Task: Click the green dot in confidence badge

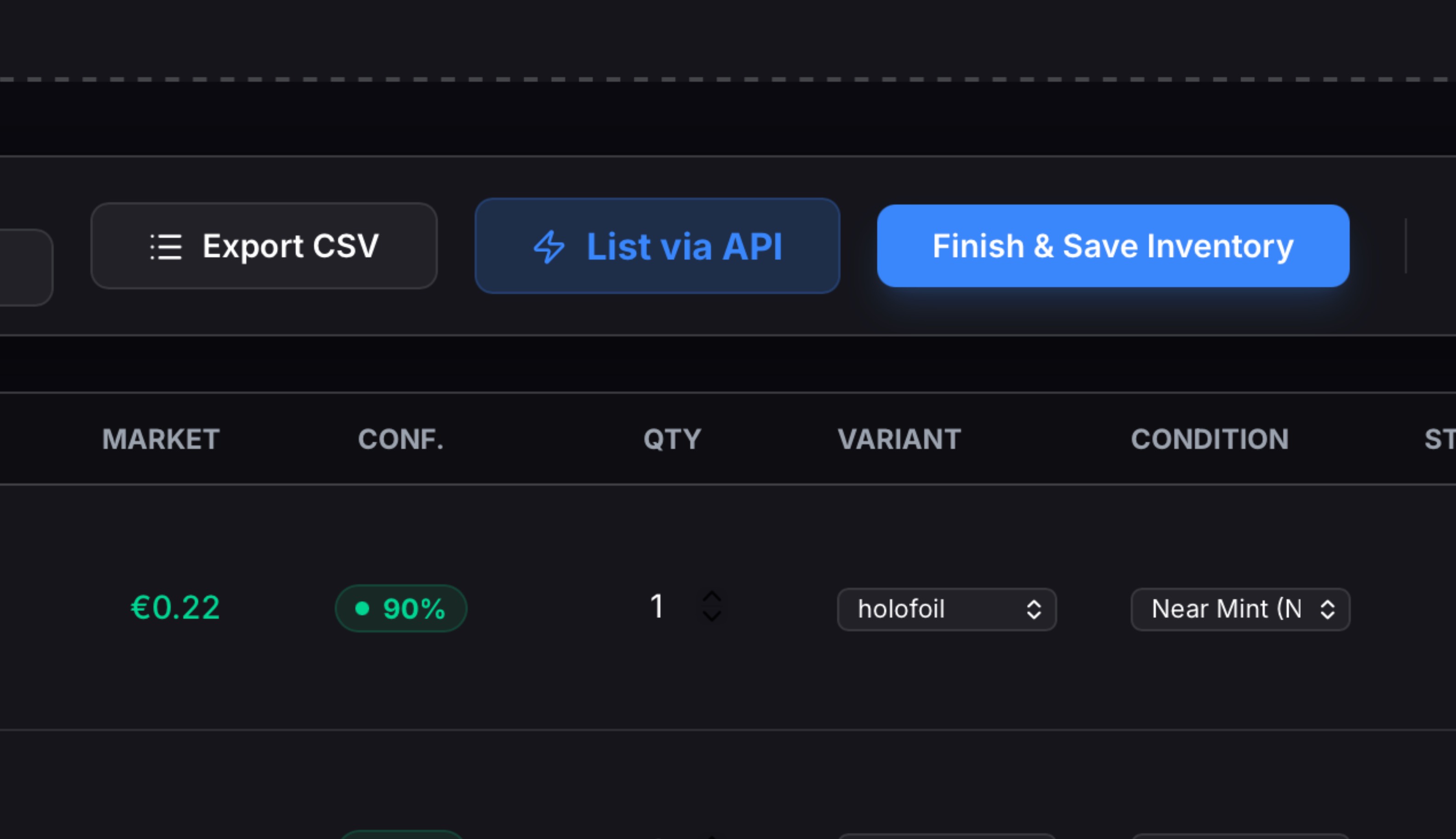Action: pyautogui.click(x=362, y=608)
